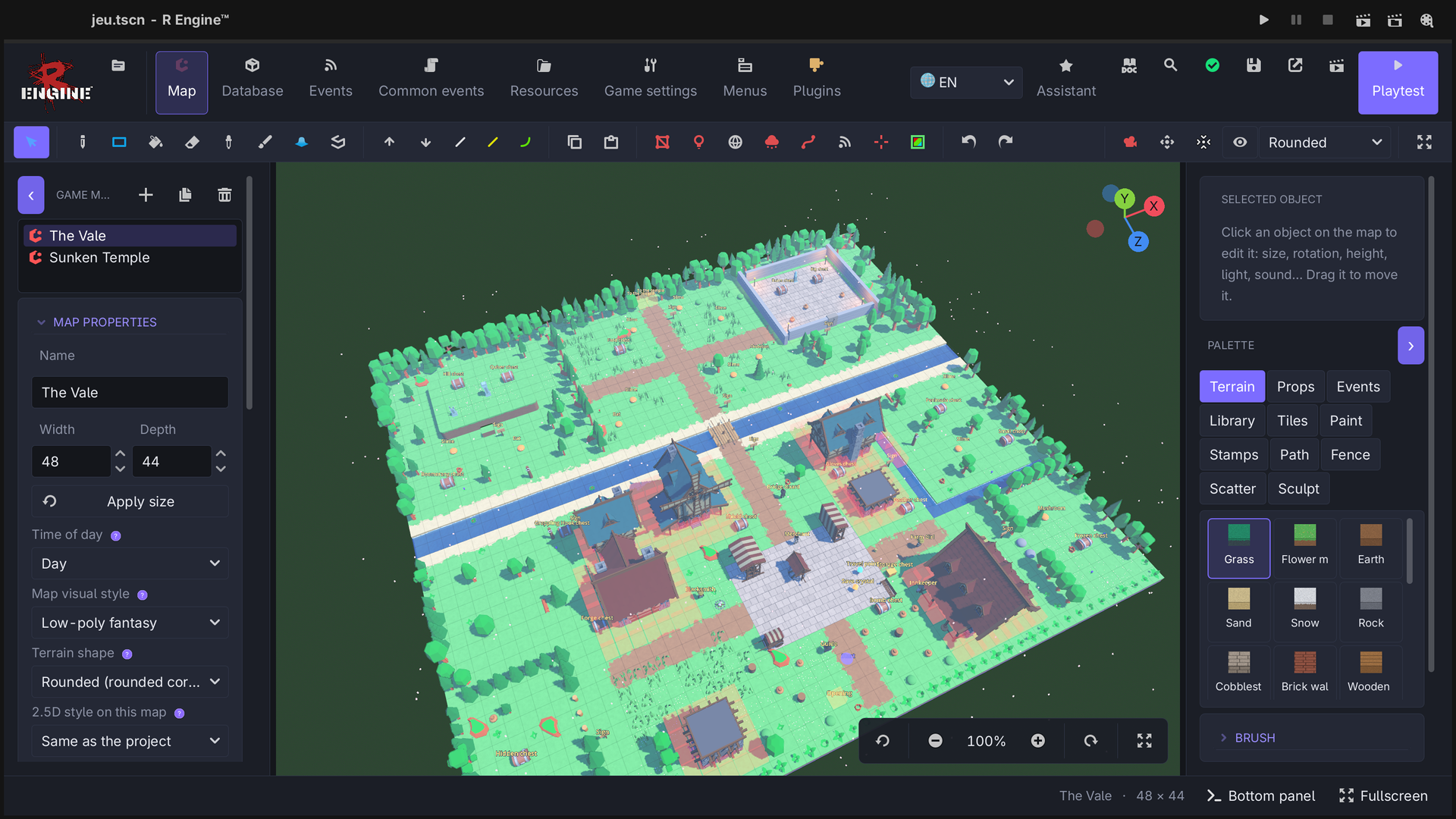Zoom in the map viewport
The image size is (1456, 819).
[1038, 741]
